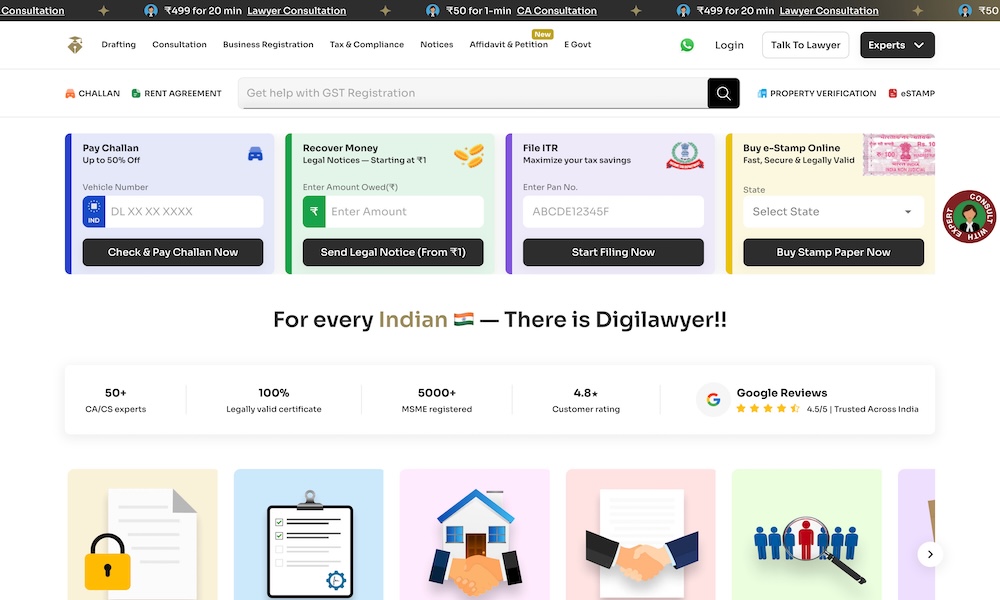Focus the Vehicle Number input
1000x600 pixels.
point(184,211)
